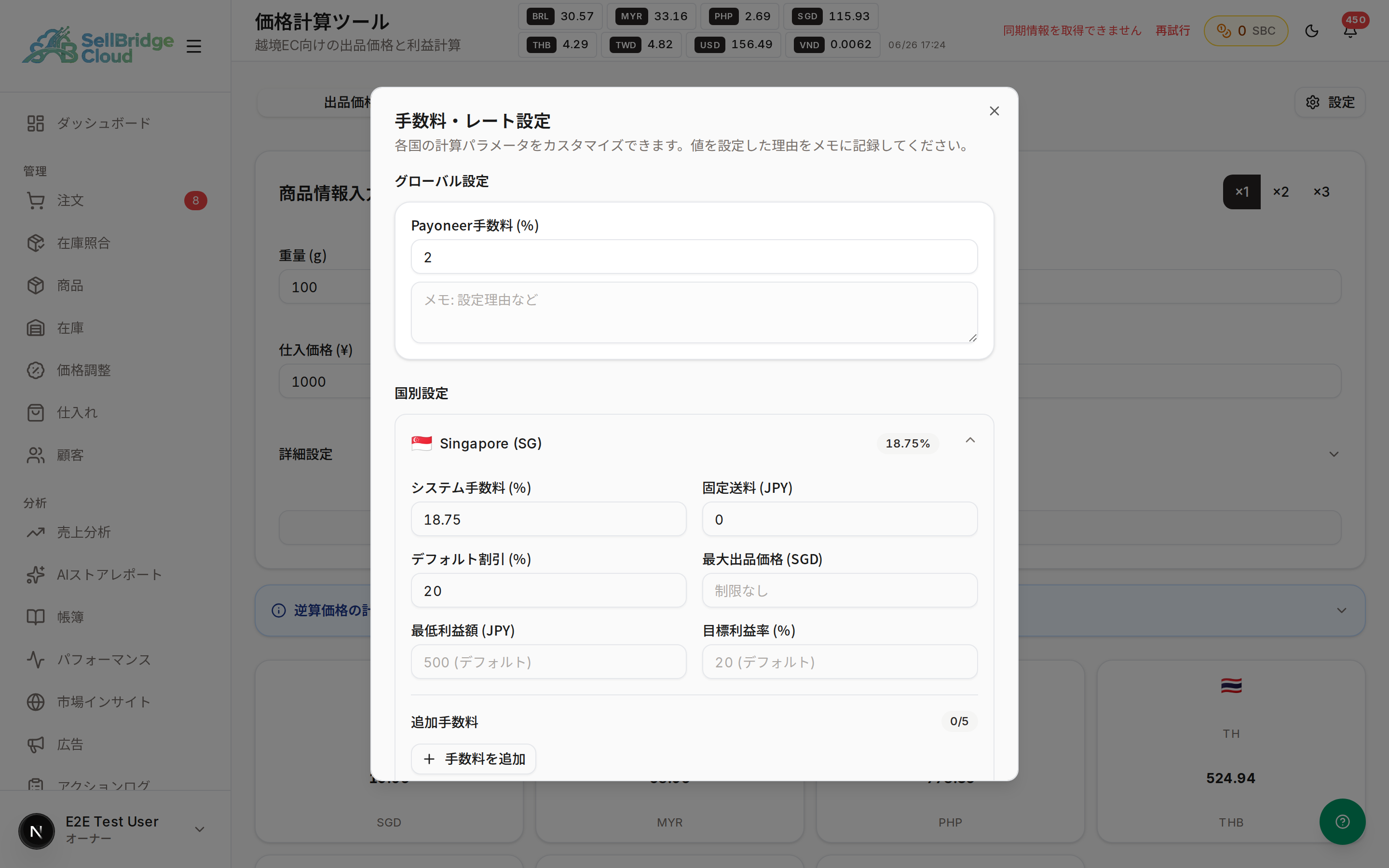Screen dimensions: 1389x868
Task: Click the THB 4.29 exchange rate chip
Action: pyautogui.click(x=558, y=44)
